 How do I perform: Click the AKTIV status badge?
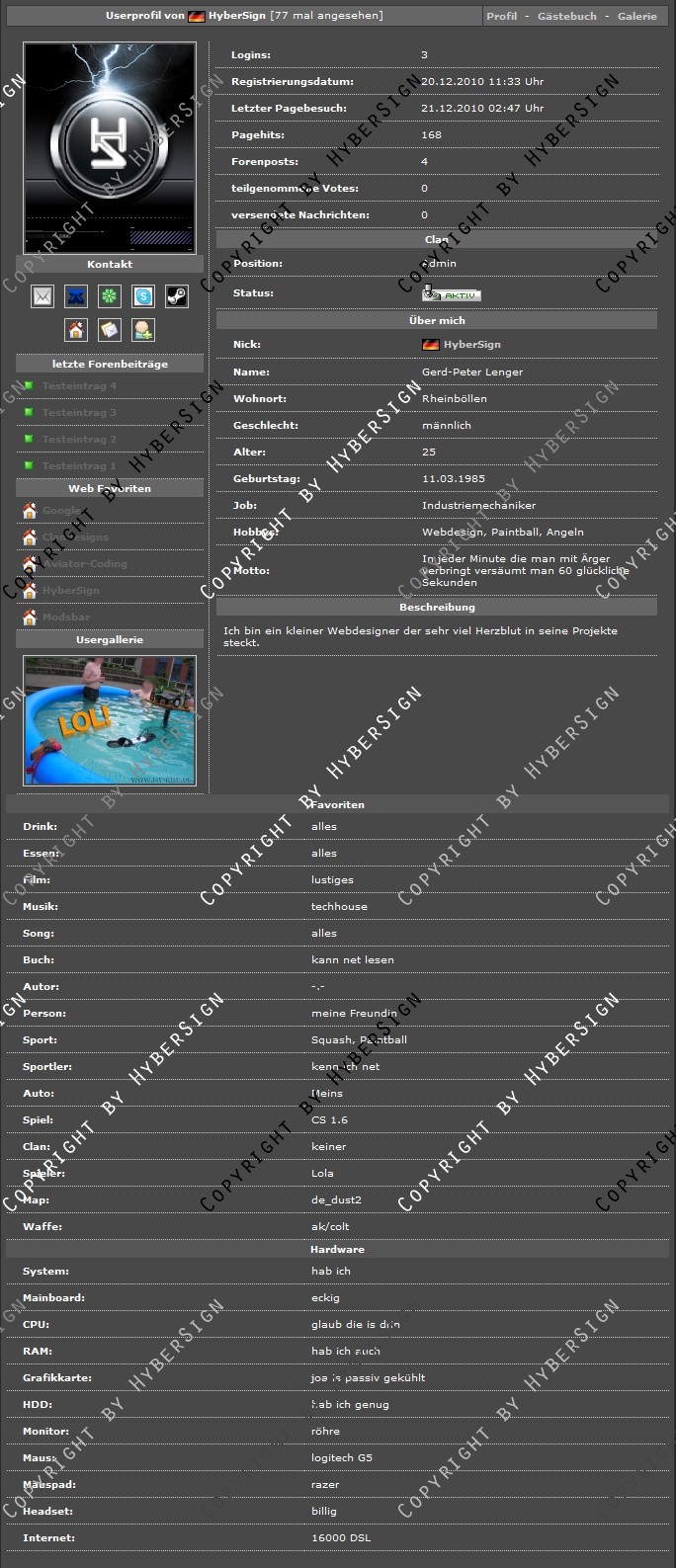tap(452, 294)
